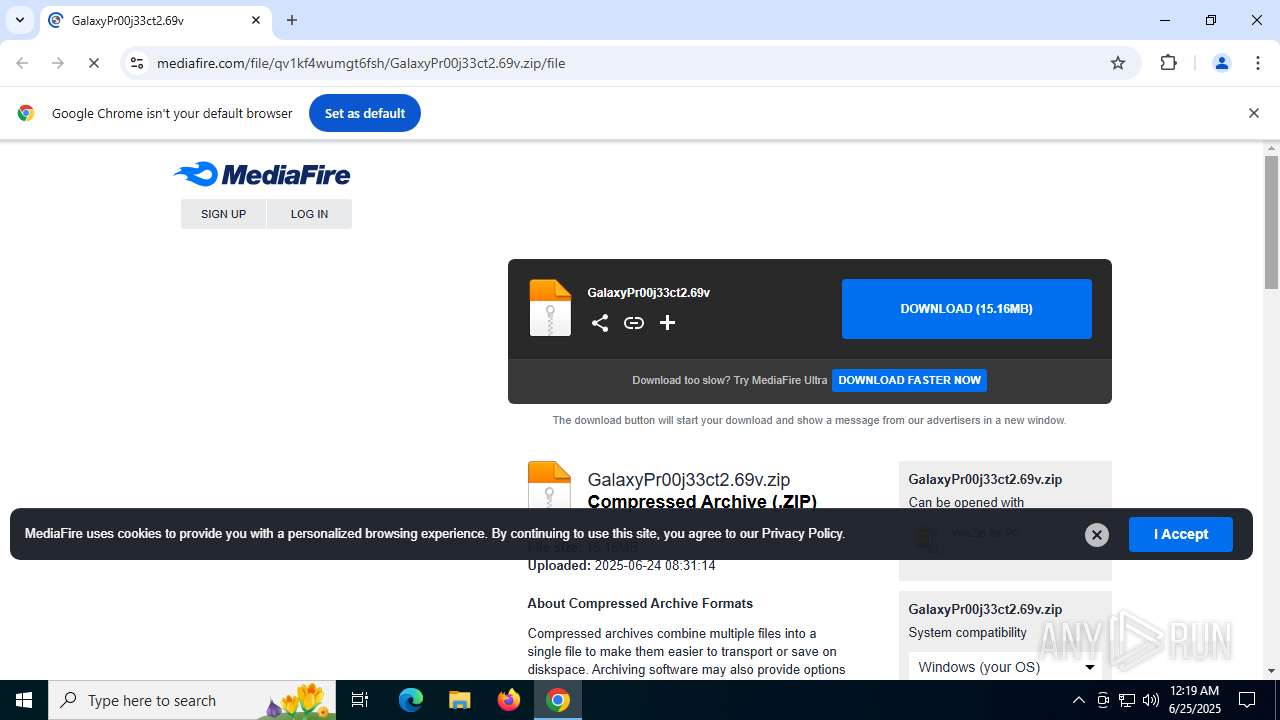Click the orange ZIP file icon in dark panel
Image resolution: width=1280 pixels, height=720 pixels.
click(x=549, y=308)
